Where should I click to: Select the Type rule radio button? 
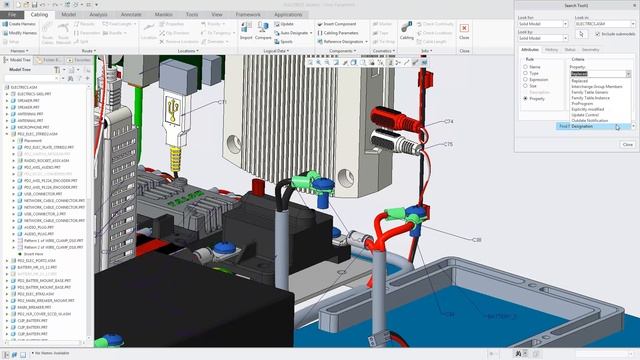tap(526, 73)
